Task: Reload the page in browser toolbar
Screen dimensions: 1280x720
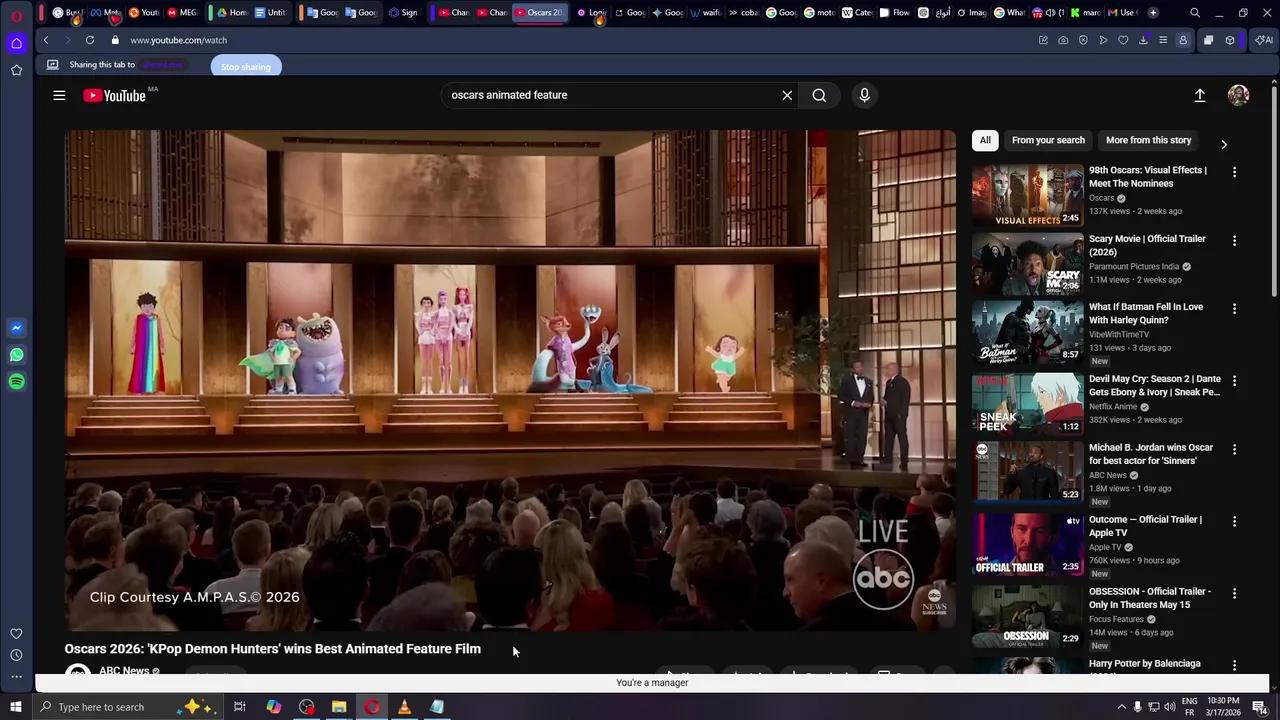Action: coord(90,40)
